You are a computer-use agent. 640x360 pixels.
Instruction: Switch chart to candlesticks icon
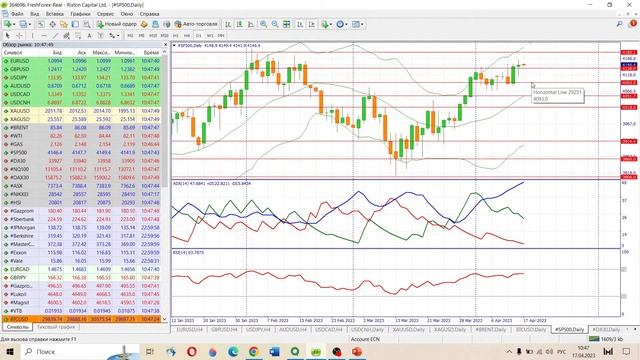[x=240, y=24]
